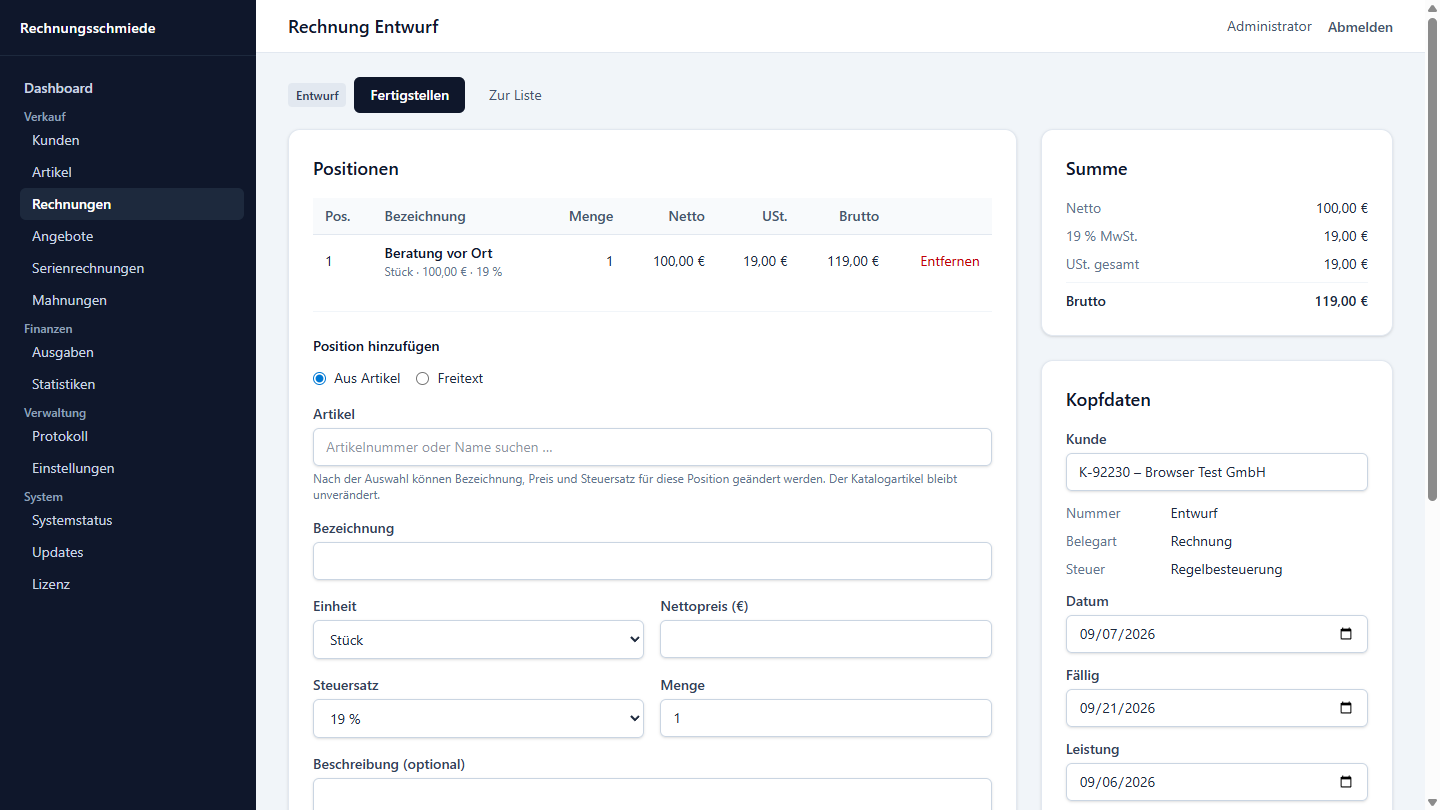
Task: Click into the Bezeichnung input field
Action: (652, 561)
